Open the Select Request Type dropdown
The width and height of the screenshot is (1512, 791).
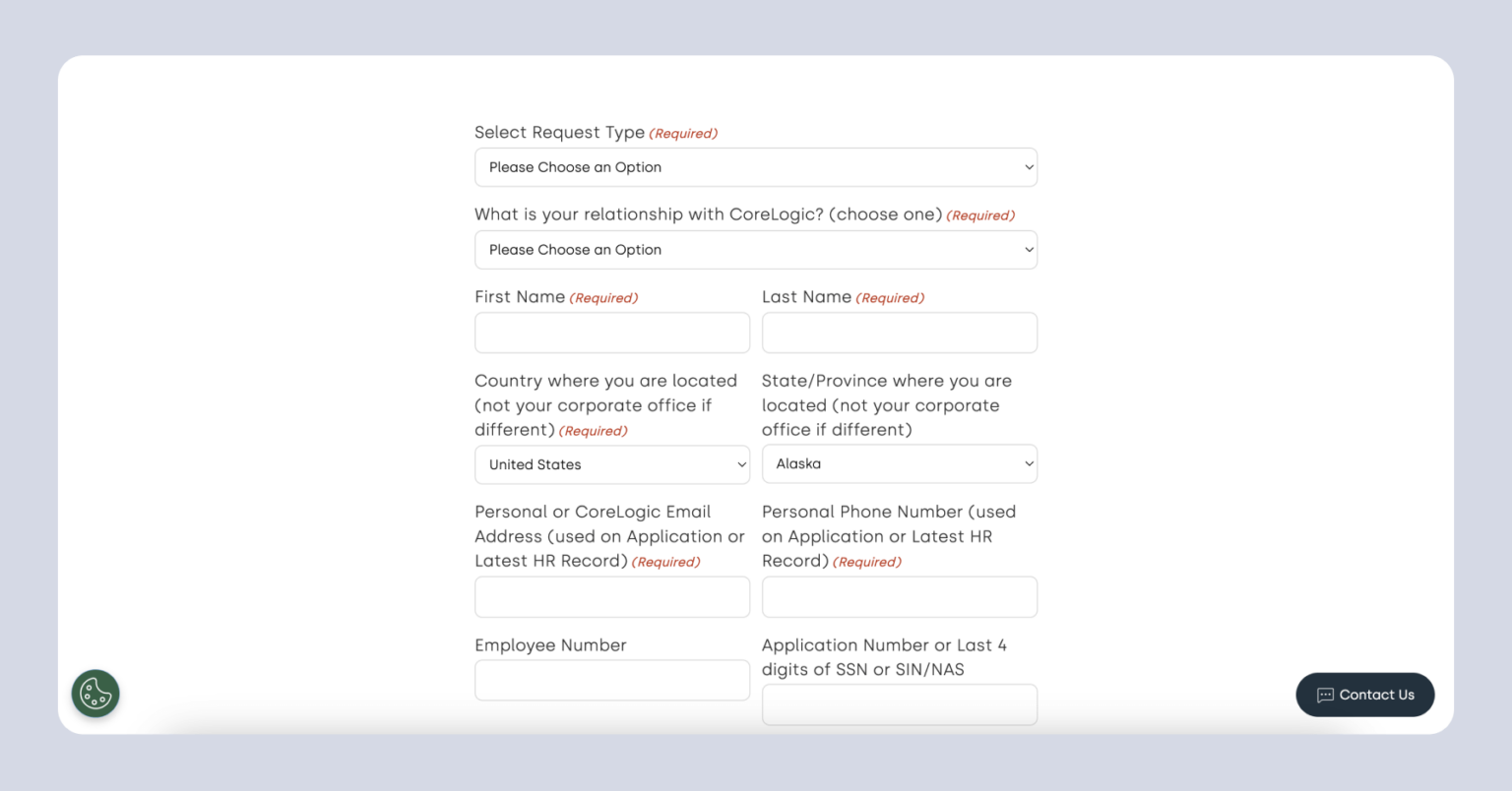click(756, 167)
